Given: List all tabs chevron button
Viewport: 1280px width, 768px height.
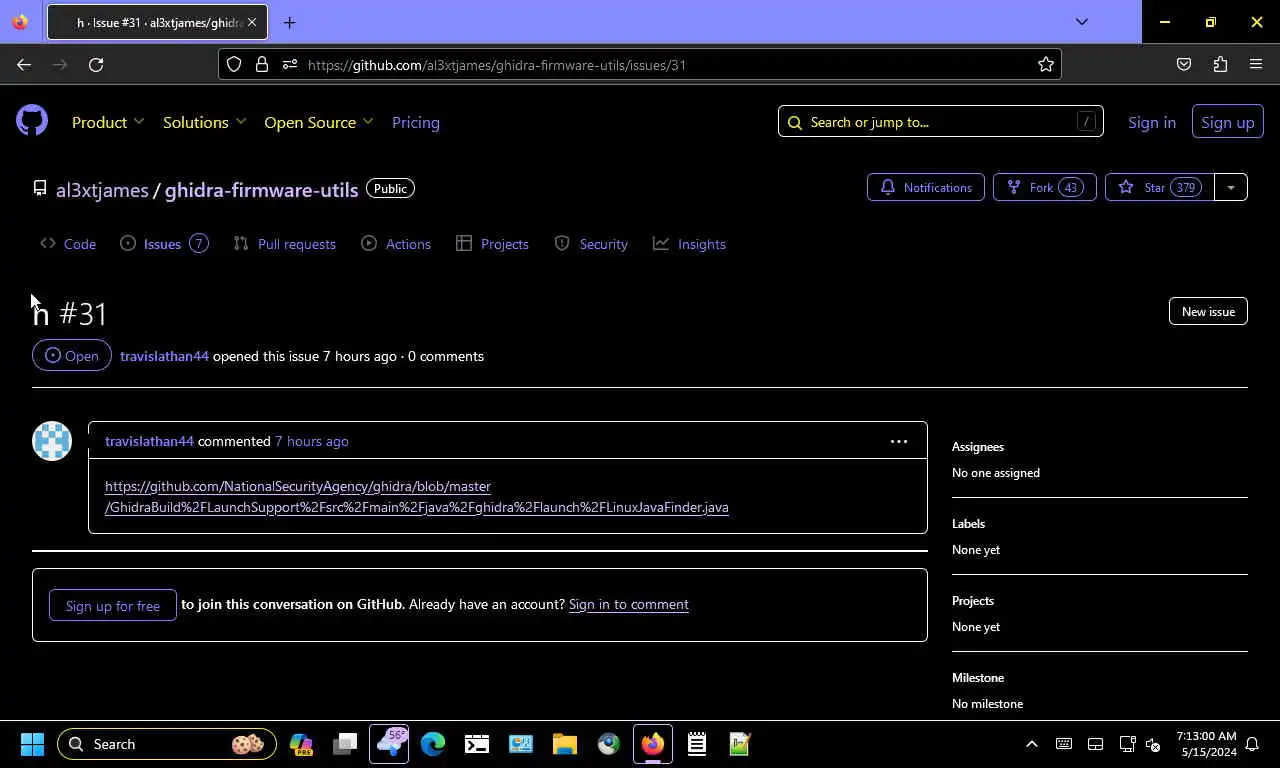Looking at the screenshot, I should pyautogui.click(x=1081, y=22).
